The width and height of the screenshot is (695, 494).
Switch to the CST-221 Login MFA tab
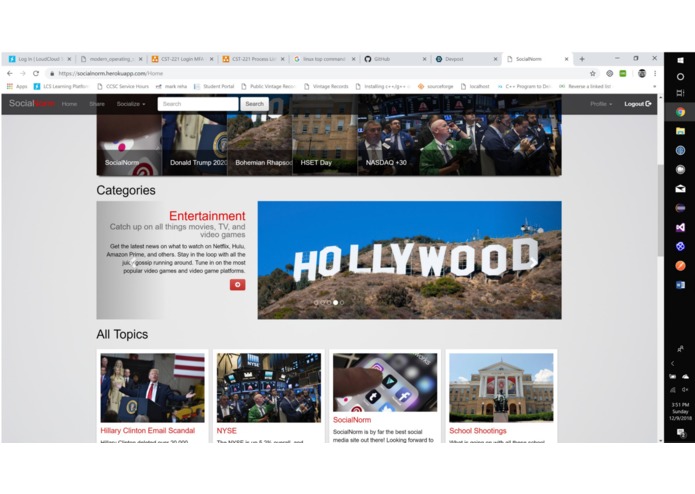183,59
